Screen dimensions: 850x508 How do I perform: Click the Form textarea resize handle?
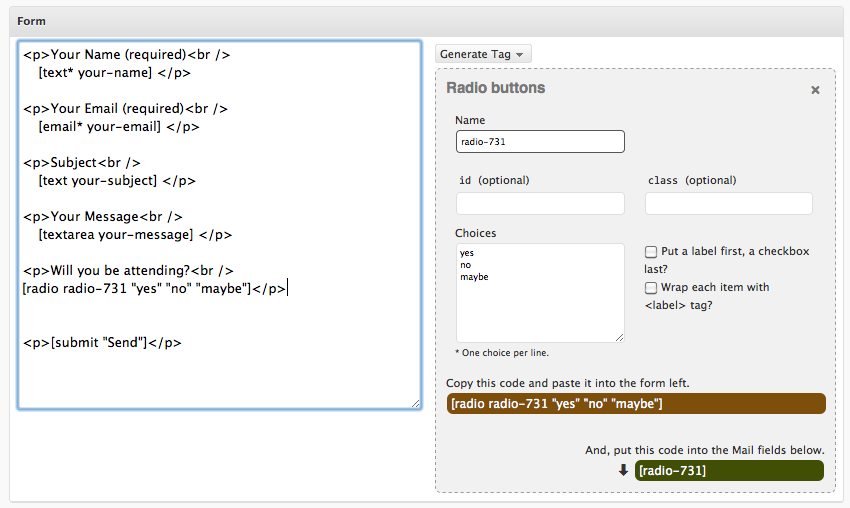click(415, 403)
